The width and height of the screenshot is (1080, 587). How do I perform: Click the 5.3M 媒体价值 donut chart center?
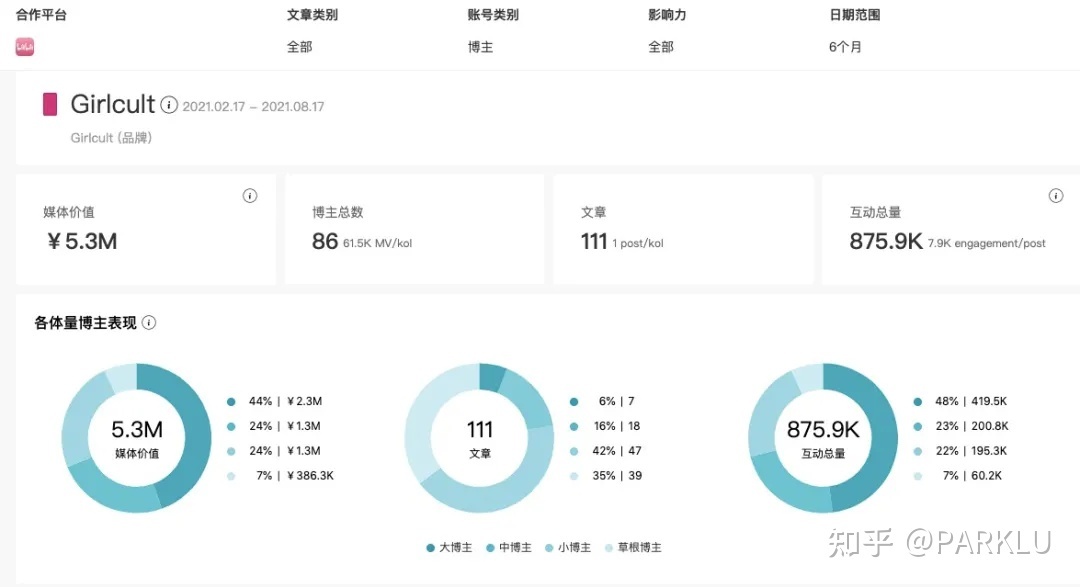137,438
